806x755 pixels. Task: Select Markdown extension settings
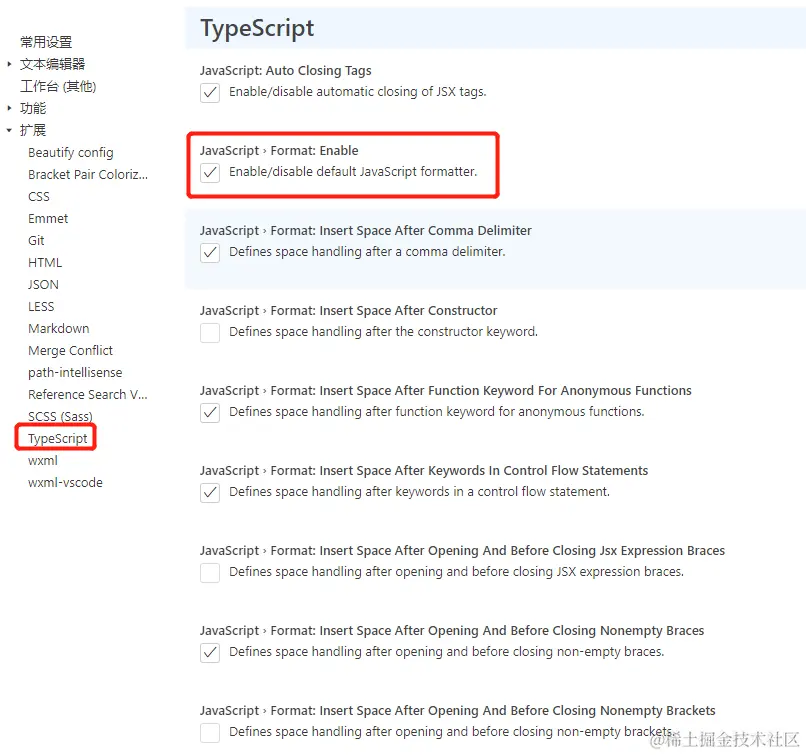coord(59,328)
